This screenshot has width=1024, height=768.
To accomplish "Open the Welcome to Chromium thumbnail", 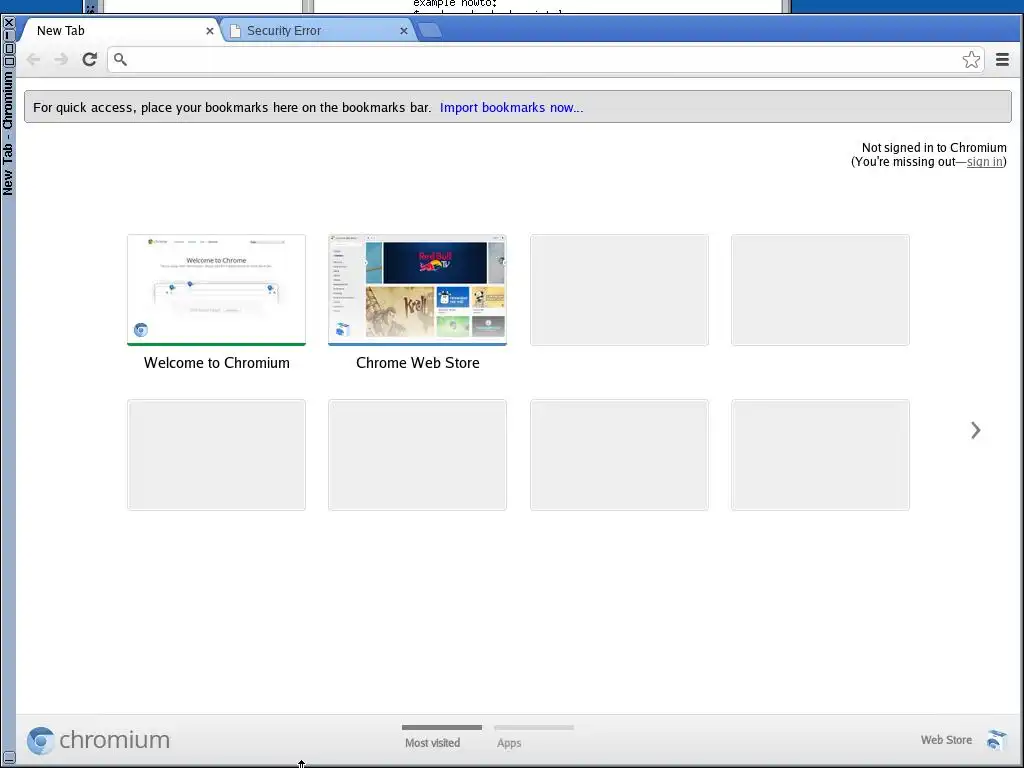I will tap(216, 290).
